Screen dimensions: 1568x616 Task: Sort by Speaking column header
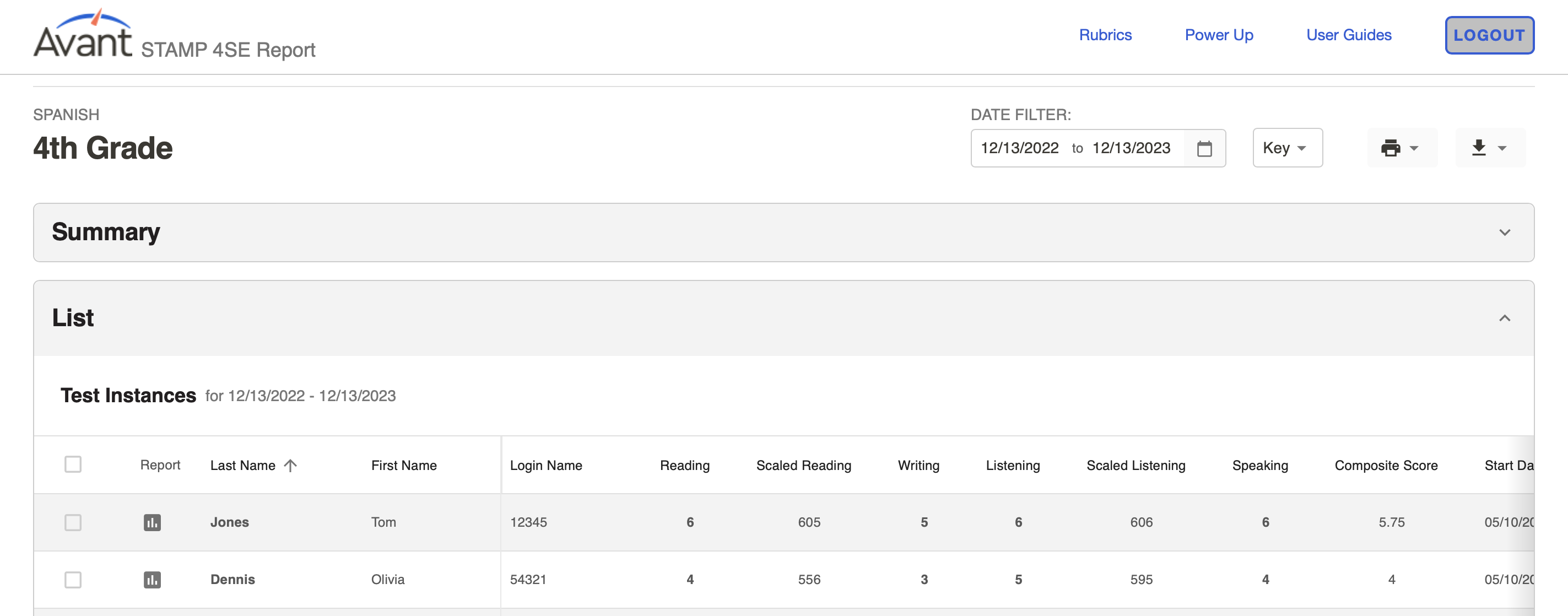(x=1259, y=465)
